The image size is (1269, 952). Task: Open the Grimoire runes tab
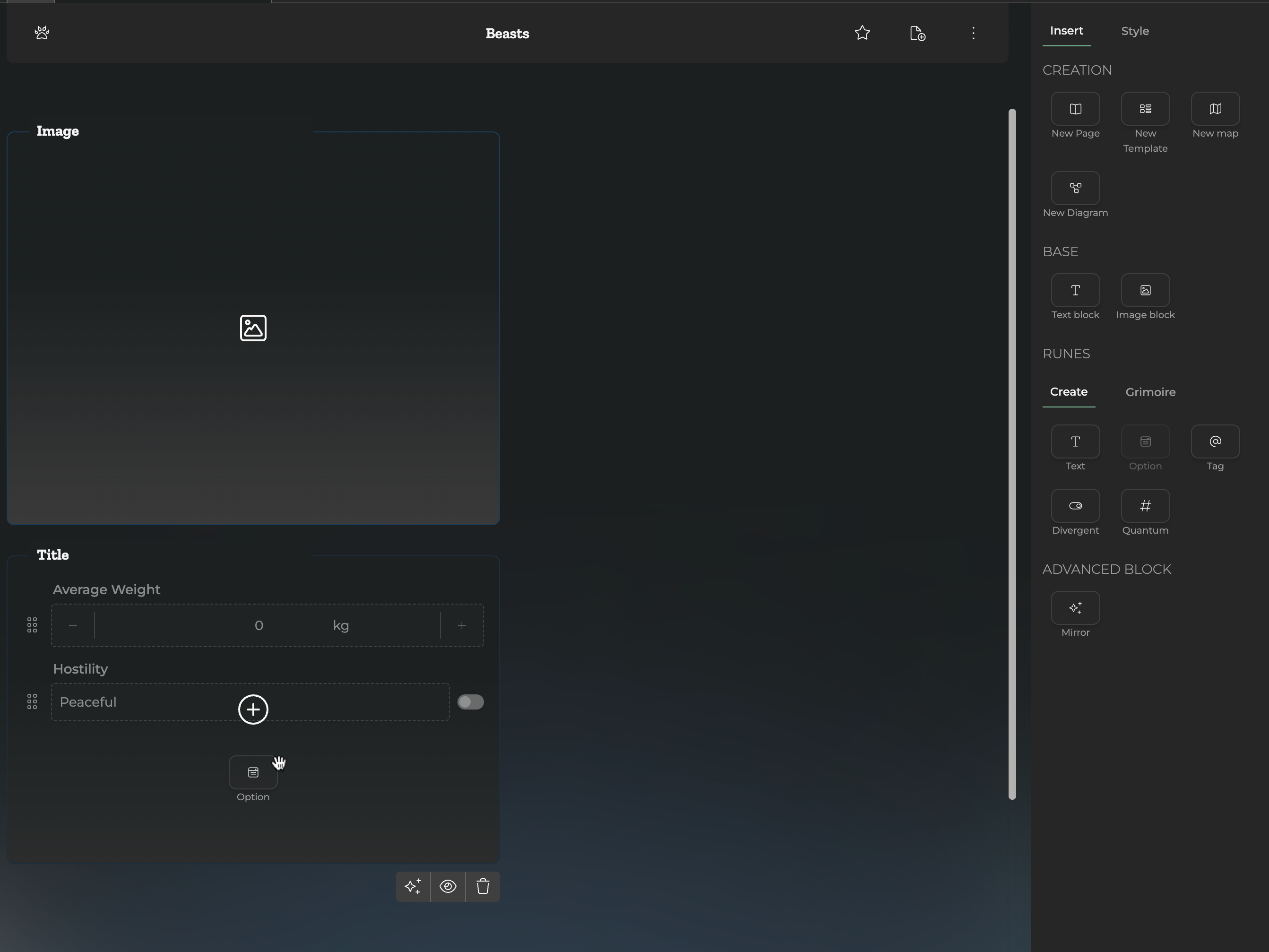(x=1150, y=392)
